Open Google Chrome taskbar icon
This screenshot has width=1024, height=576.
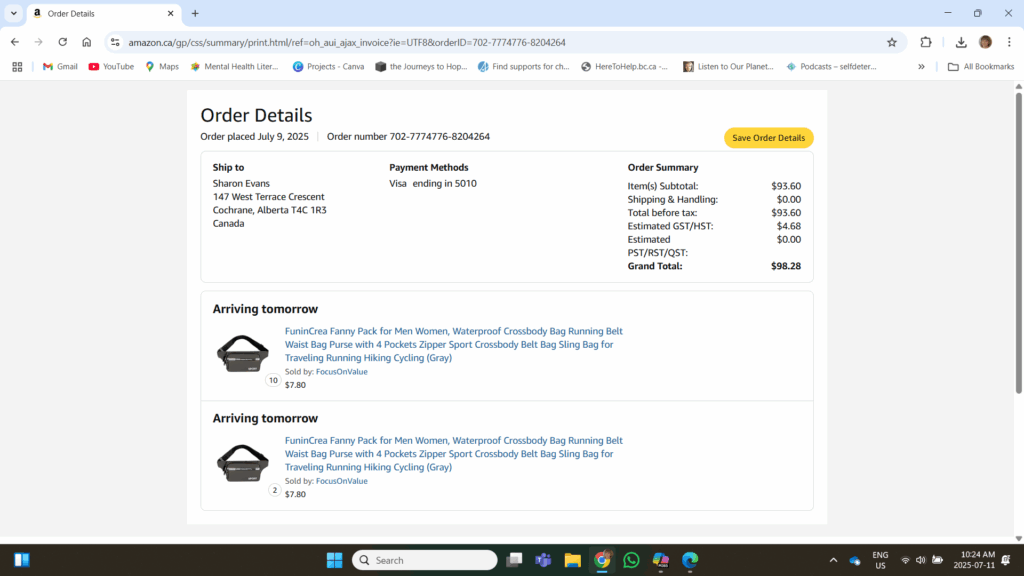tap(602, 560)
